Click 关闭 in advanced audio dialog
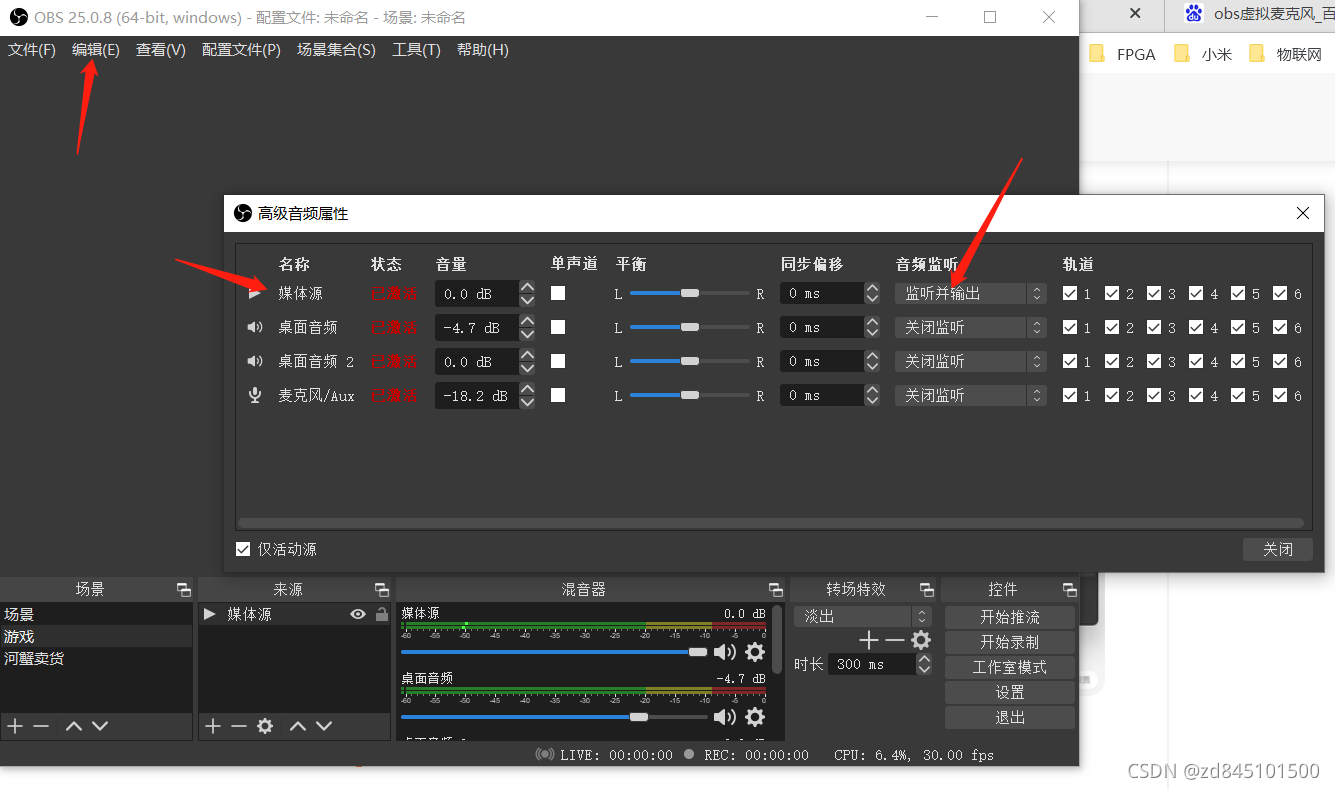Screen dimensions: 1335x789 [x=1277, y=549]
